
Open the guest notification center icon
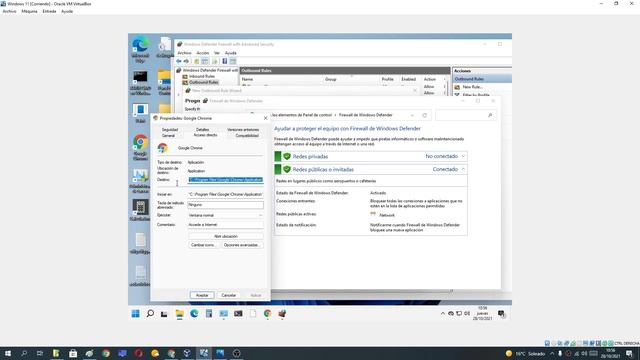(501, 313)
